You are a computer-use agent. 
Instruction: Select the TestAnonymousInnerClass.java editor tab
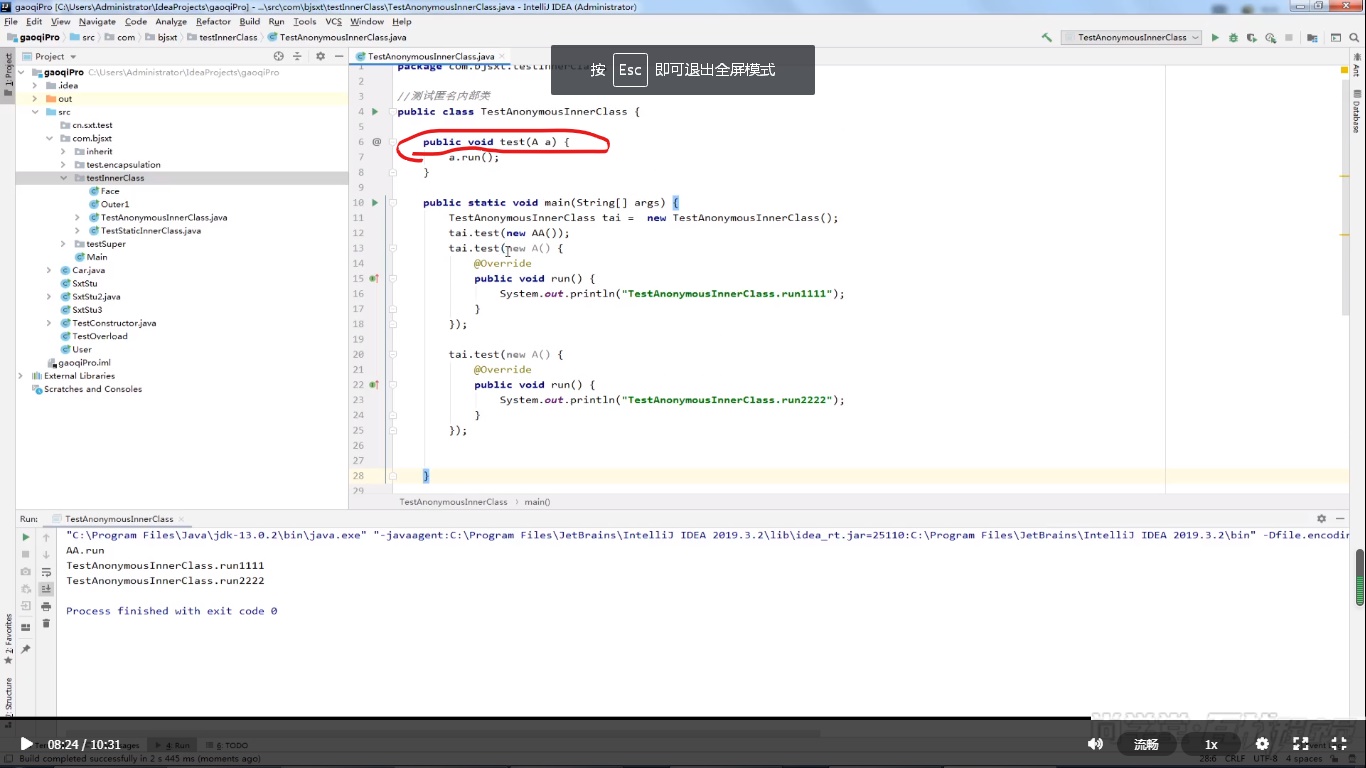[430, 56]
